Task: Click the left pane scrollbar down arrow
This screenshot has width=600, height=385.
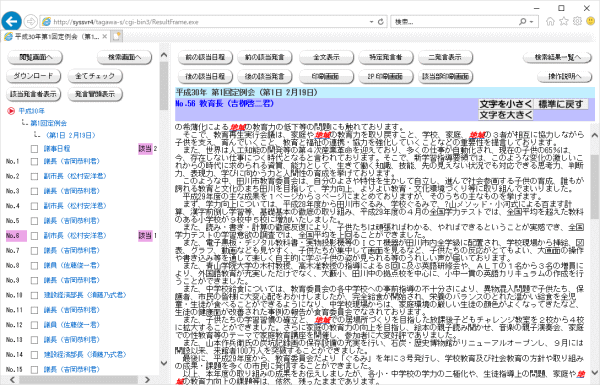Action: coord(164,363)
